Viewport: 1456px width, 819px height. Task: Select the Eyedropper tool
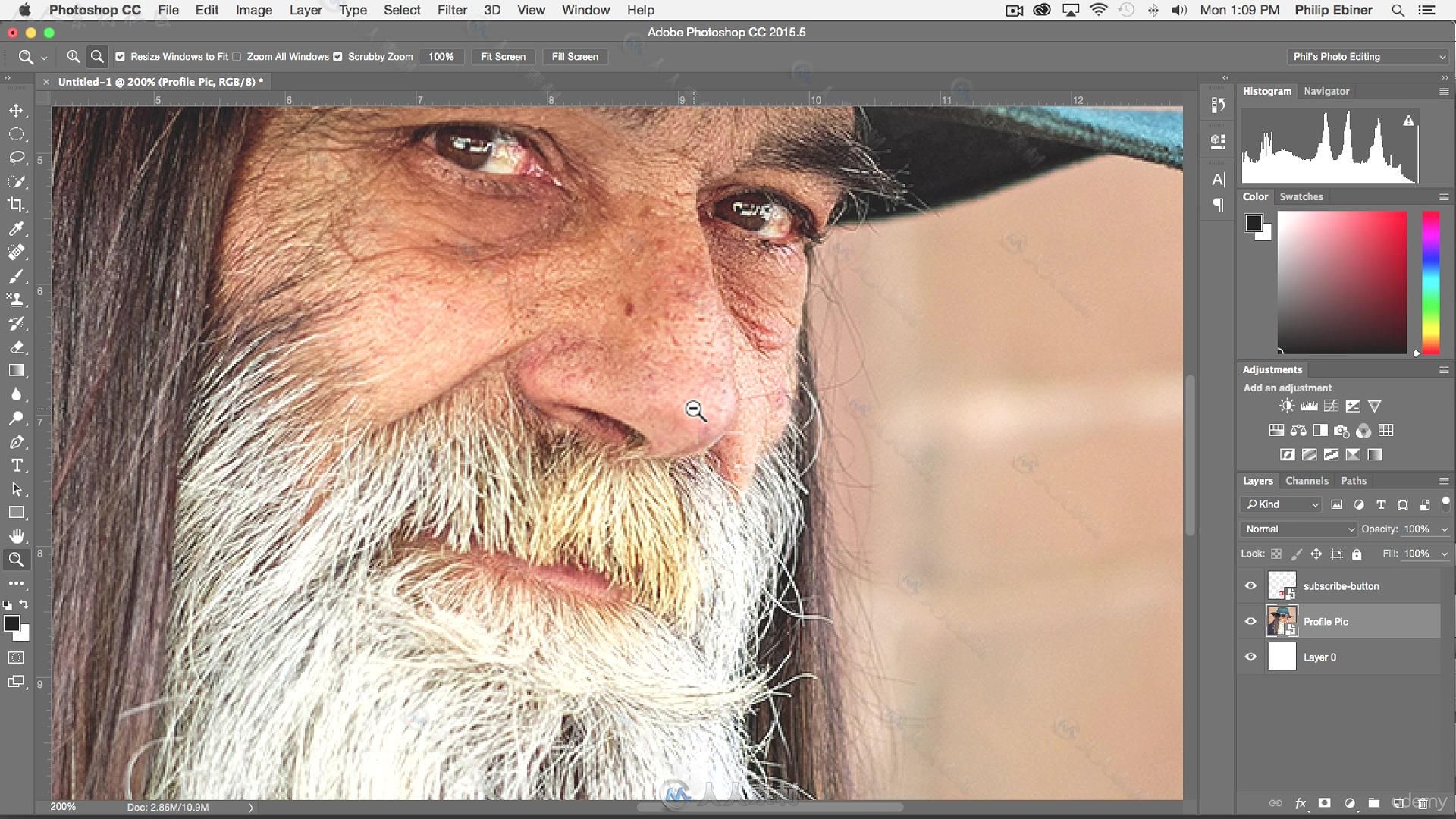tap(16, 228)
